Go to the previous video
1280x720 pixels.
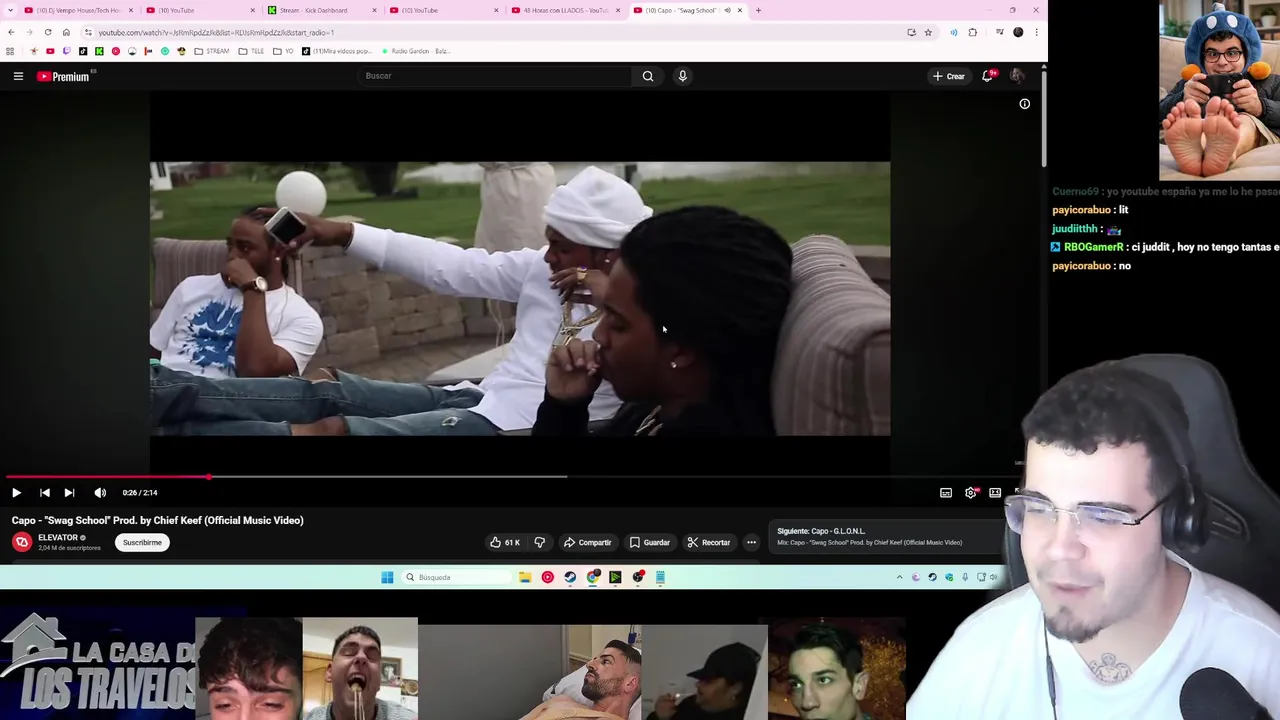[x=44, y=492]
